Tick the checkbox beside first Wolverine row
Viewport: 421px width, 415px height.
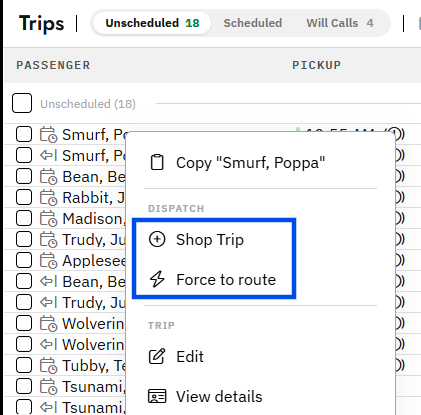(x=24, y=323)
